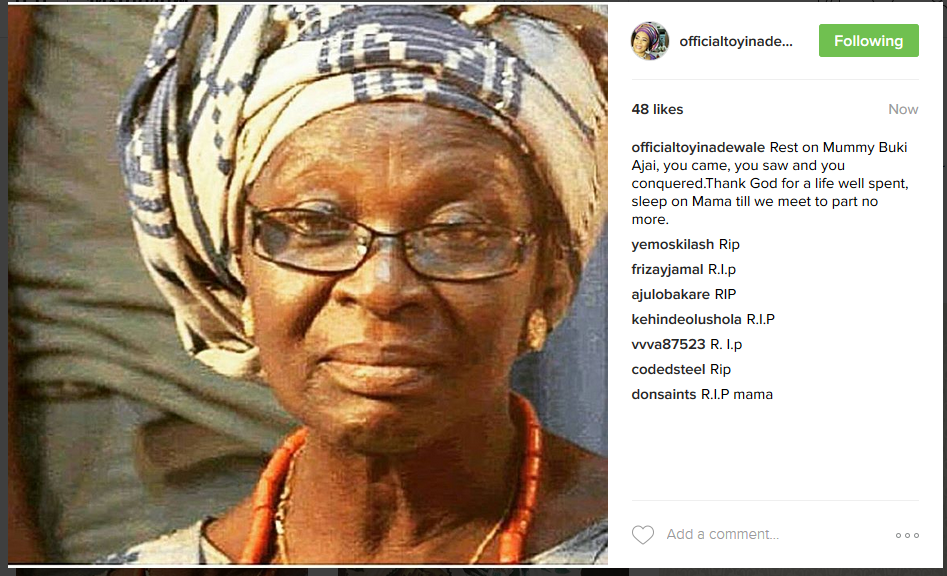View the 48 likes list
Screen dimensions: 947x576
click(x=657, y=109)
